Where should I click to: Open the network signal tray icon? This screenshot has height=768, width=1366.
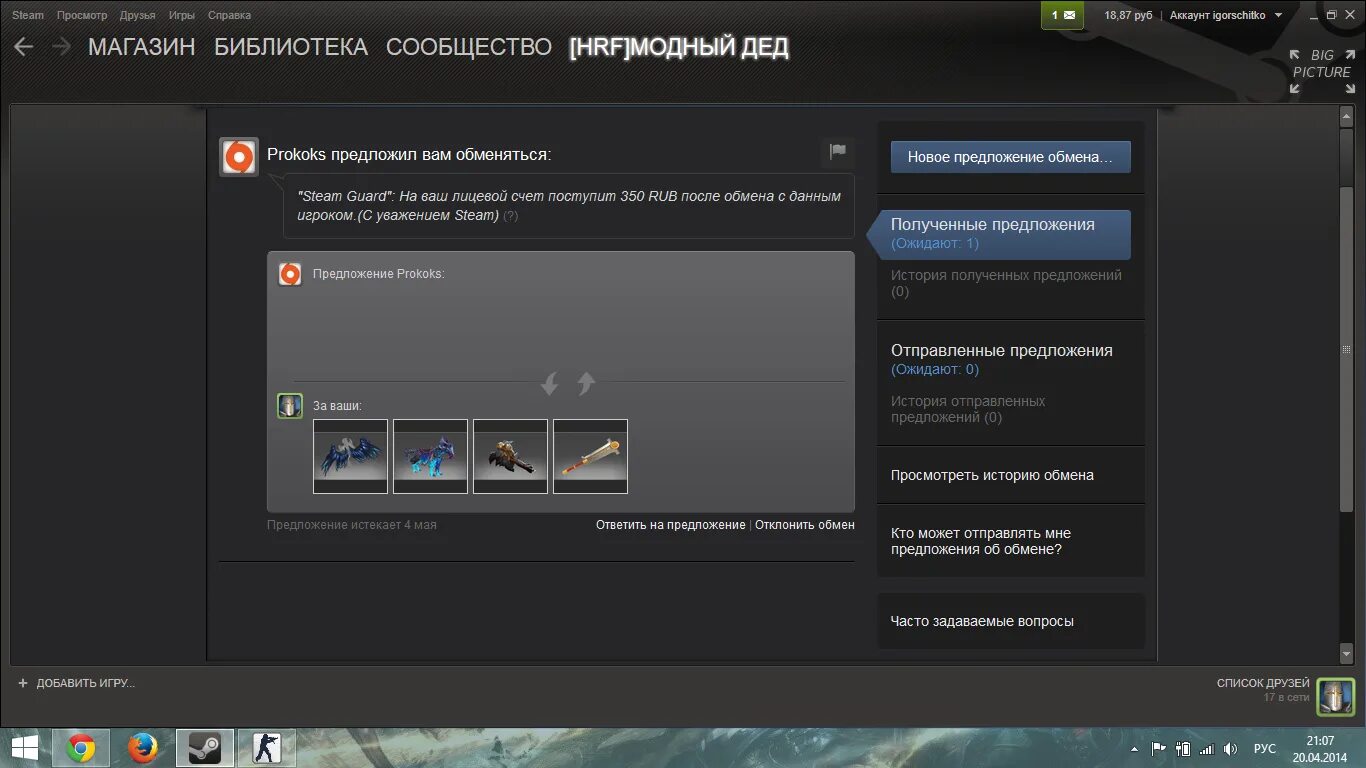click(x=1206, y=749)
